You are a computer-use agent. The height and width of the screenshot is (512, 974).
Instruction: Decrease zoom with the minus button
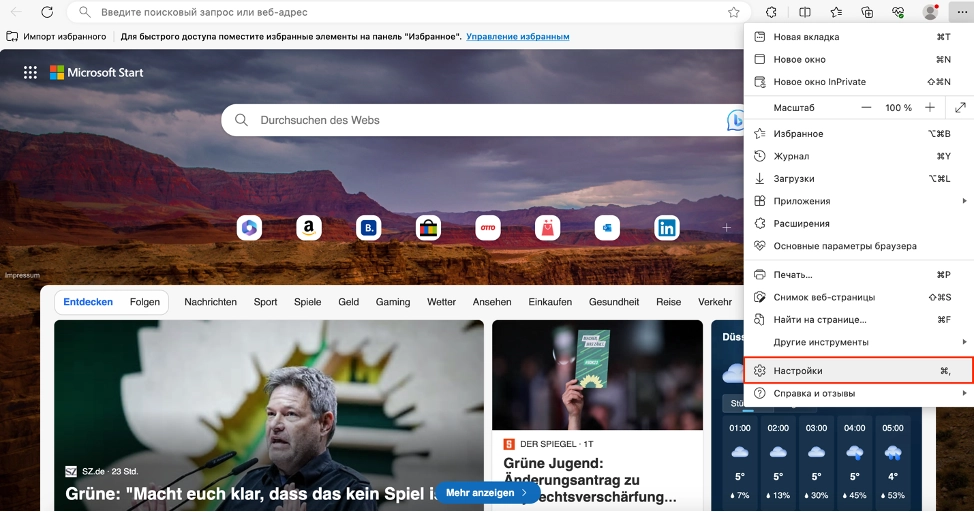point(866,107)
